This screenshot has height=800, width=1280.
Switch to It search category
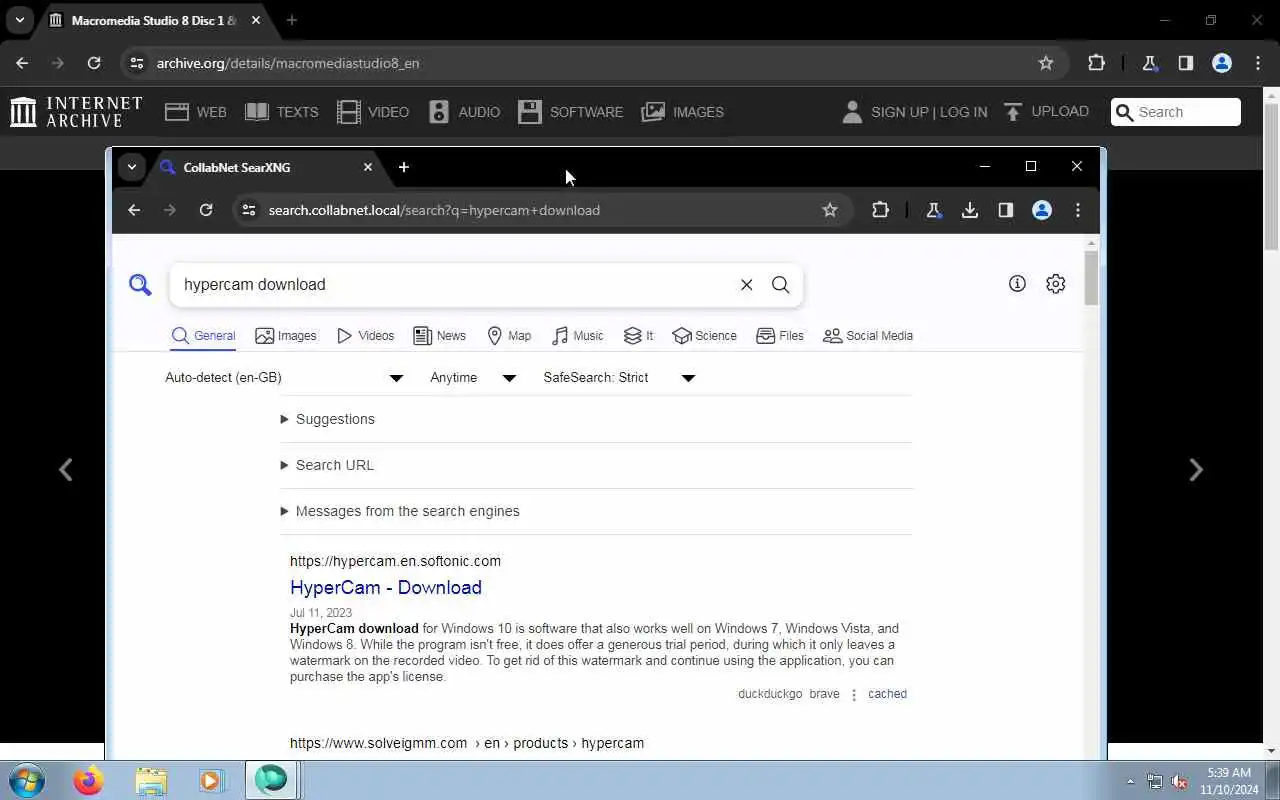coord(638,336)
